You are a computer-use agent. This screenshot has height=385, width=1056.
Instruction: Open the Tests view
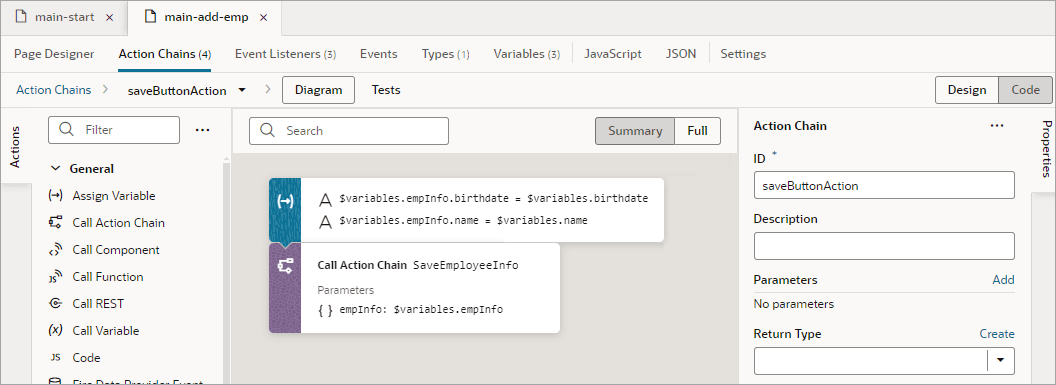pyautogui.click(x=386, y=90)
